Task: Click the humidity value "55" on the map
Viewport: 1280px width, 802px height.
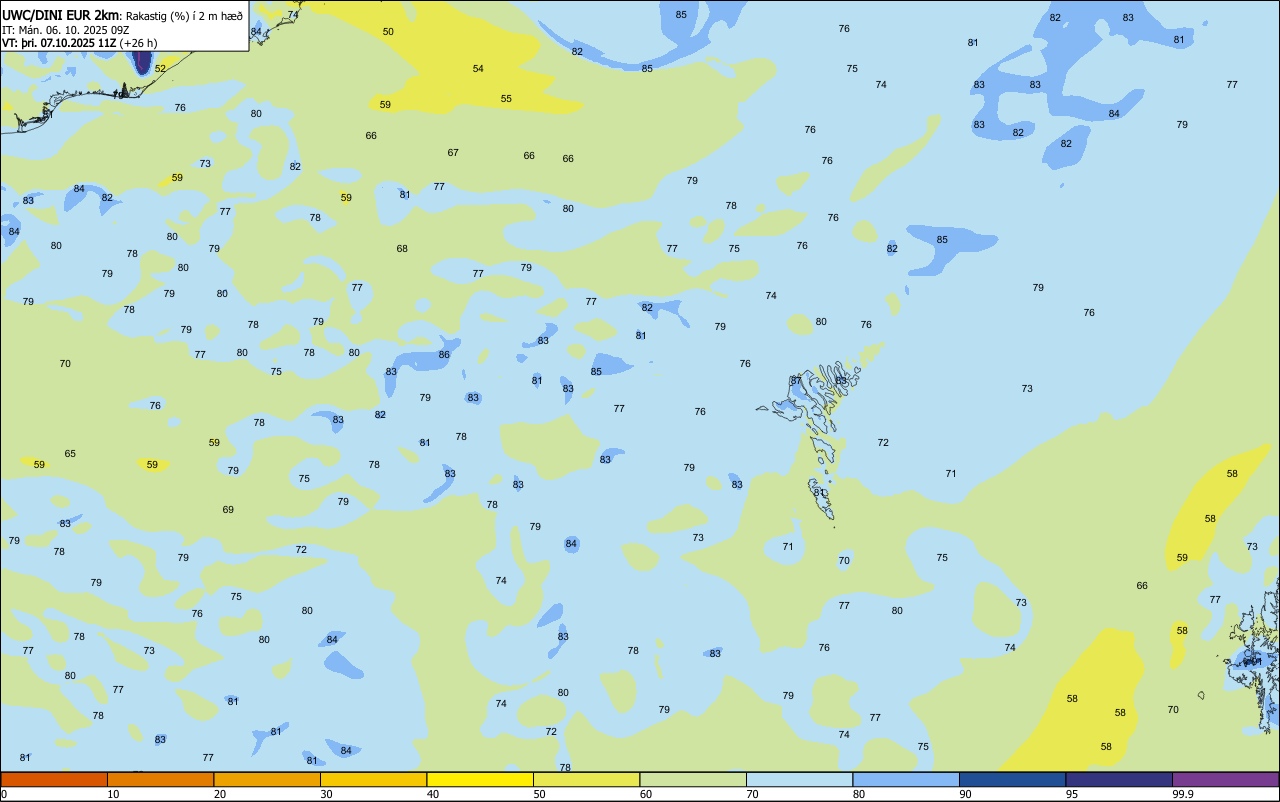Action: tap(506, 99)
